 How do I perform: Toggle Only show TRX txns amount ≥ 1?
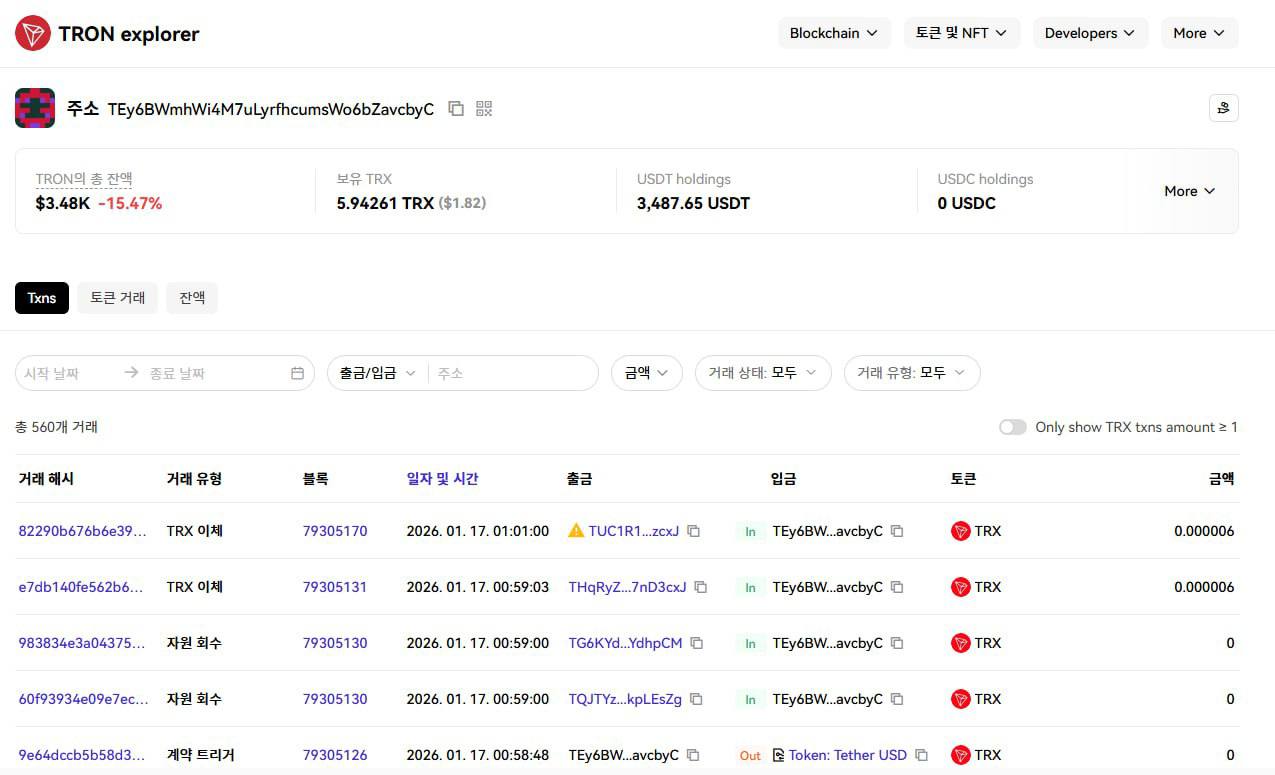pyautogui.click(x=1013, y=427)
